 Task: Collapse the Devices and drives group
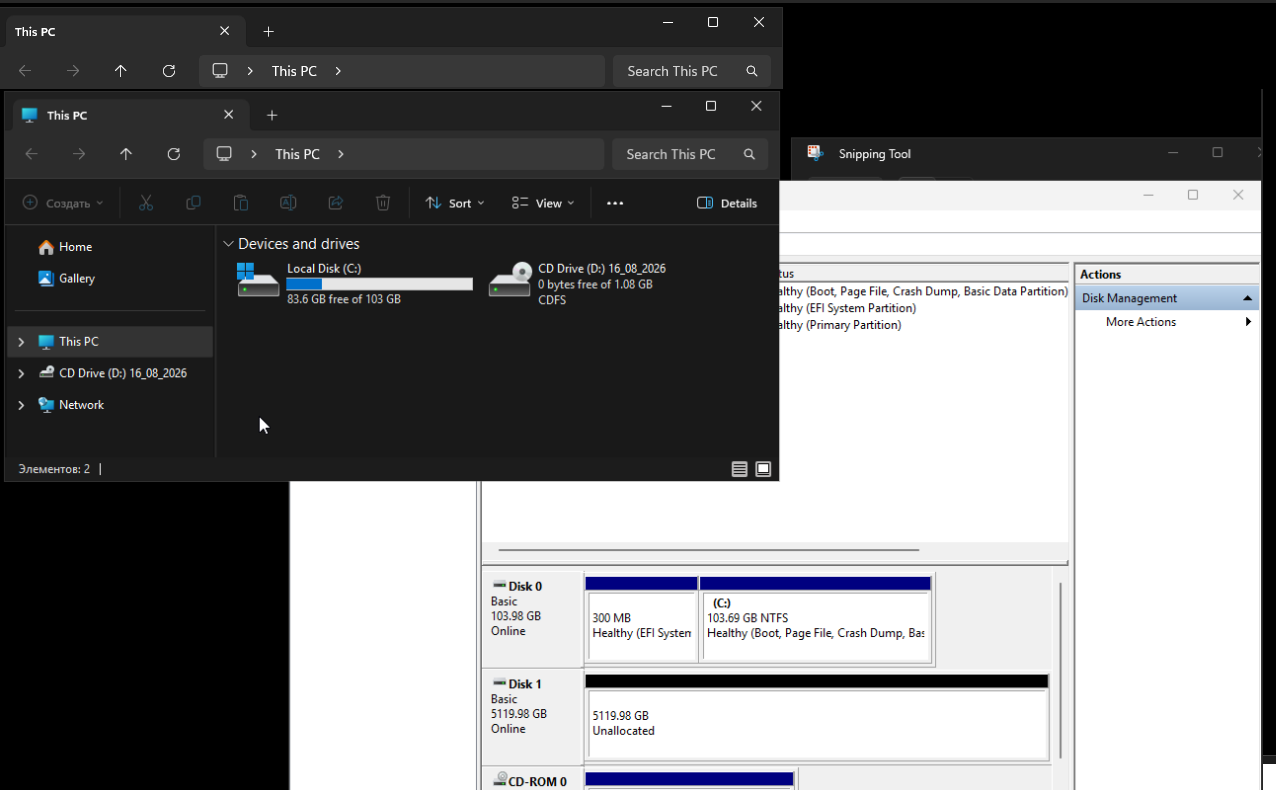coord(229,244)
